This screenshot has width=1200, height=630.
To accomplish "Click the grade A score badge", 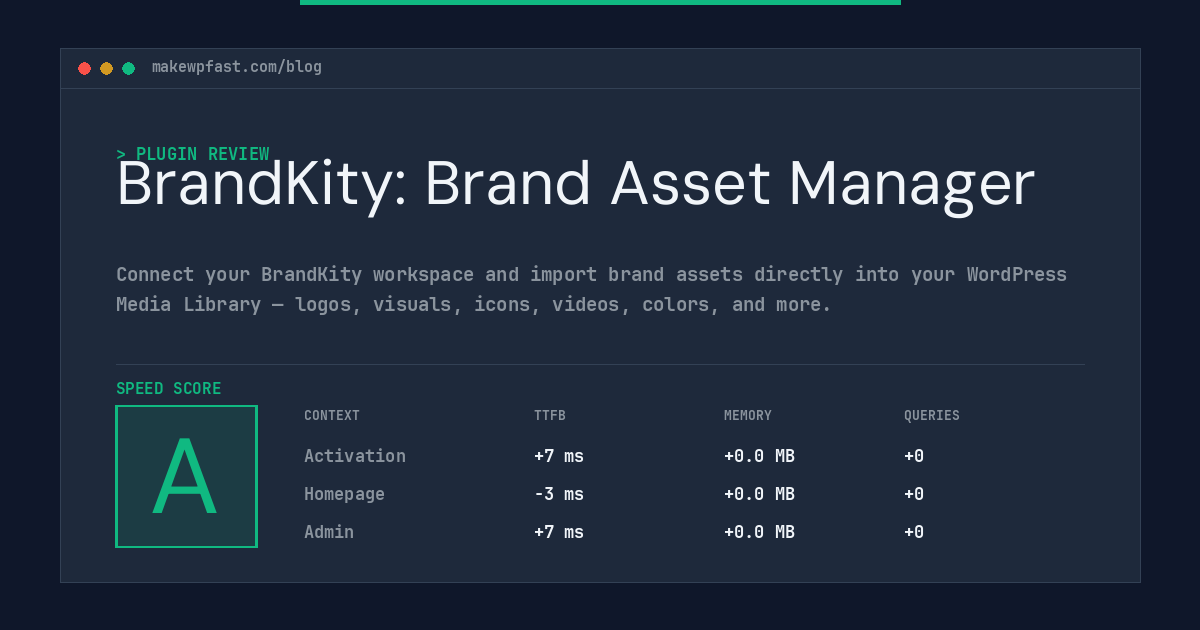I will [187, 476].
